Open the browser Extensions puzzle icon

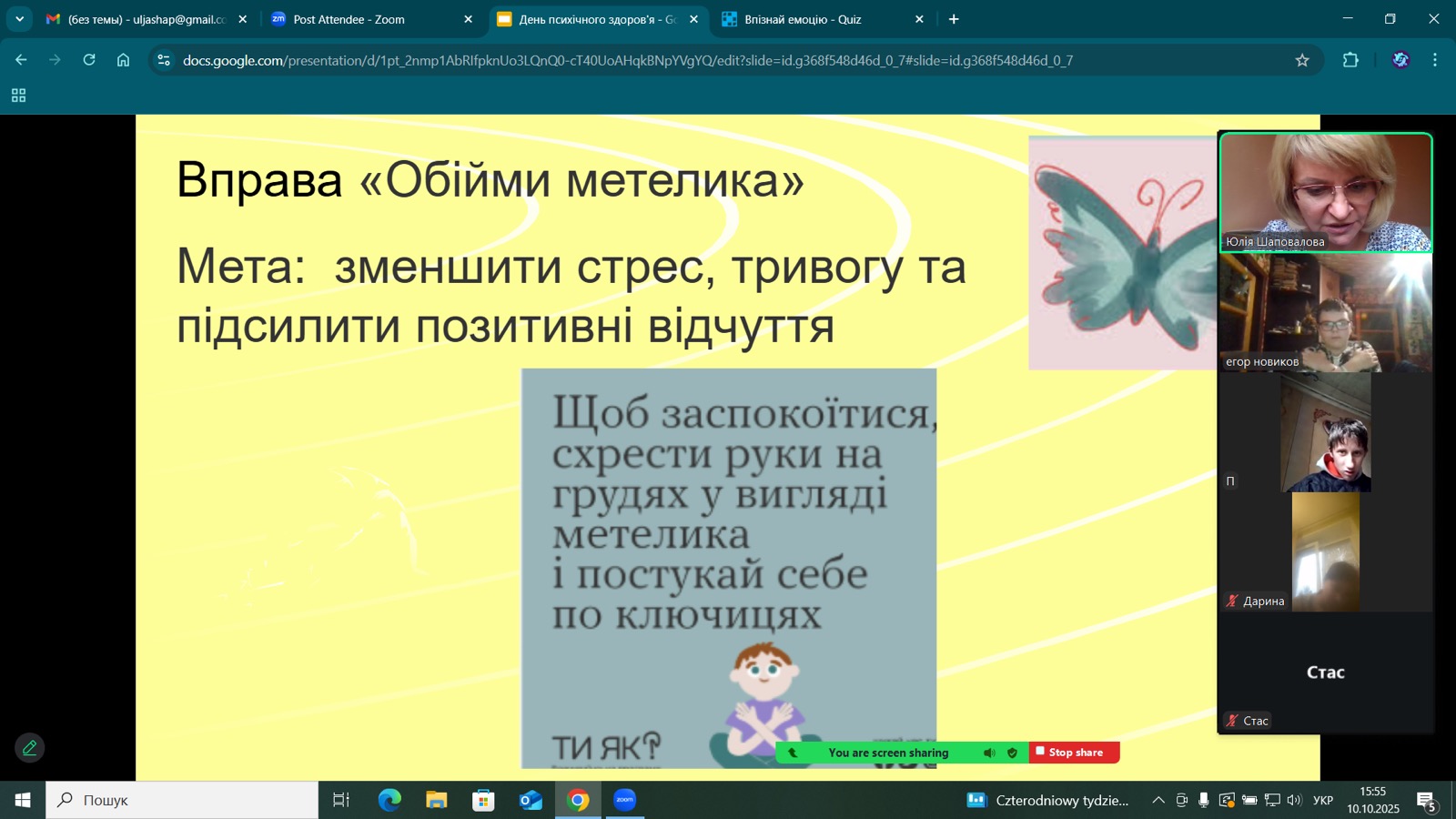tap(1350, 60)
